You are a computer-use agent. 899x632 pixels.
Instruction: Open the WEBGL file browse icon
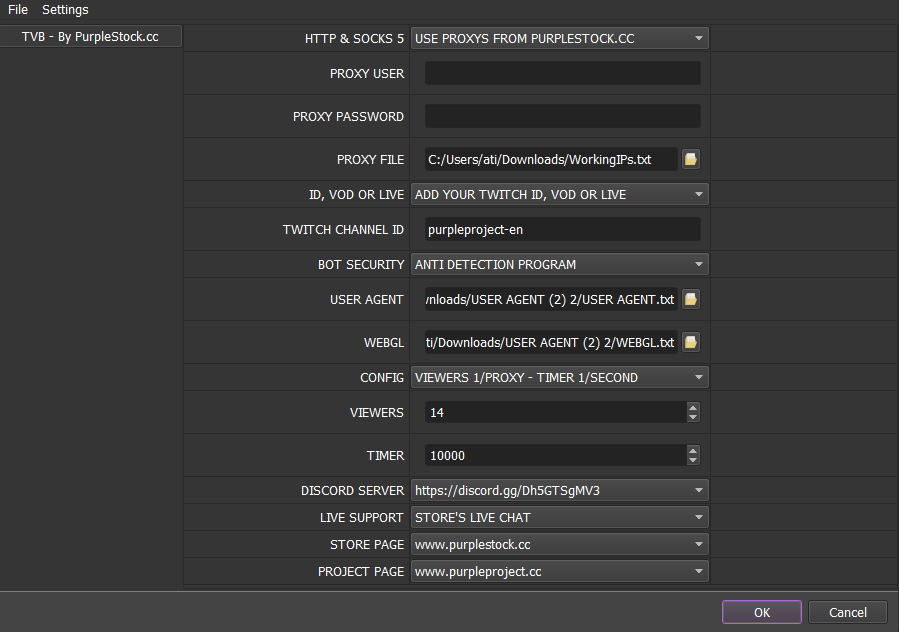point(690,342)
